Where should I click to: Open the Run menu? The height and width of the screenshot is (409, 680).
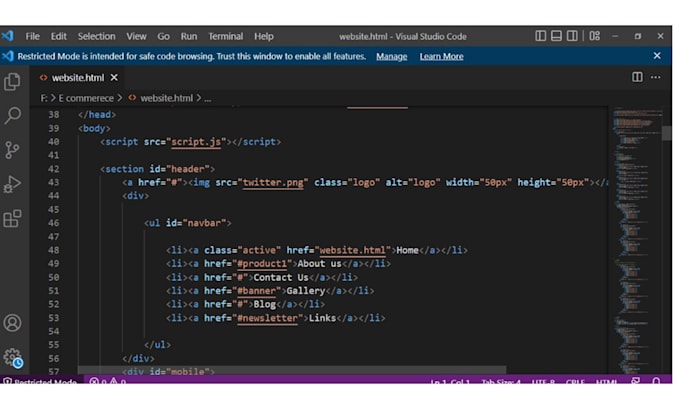pos(189,36)
